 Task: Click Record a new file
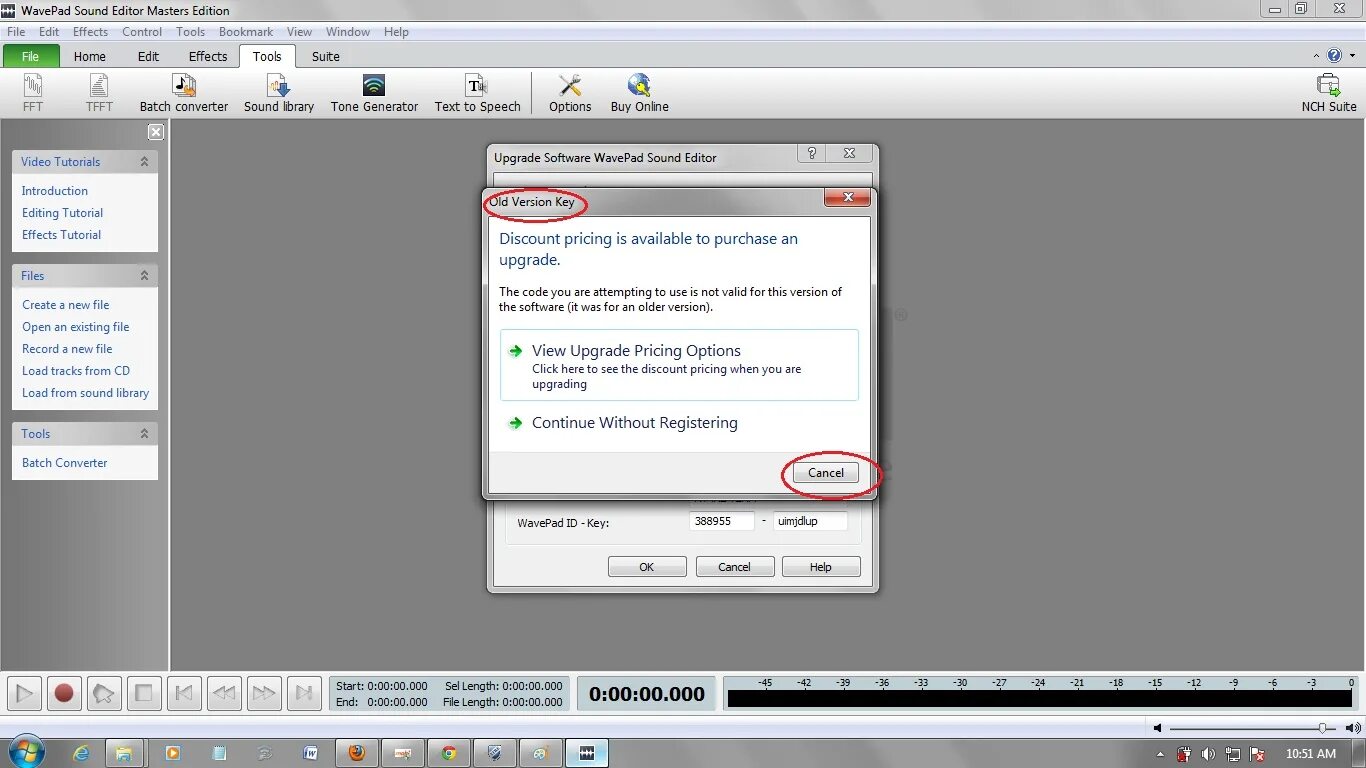pyautogui.click(x=67, y=349)
